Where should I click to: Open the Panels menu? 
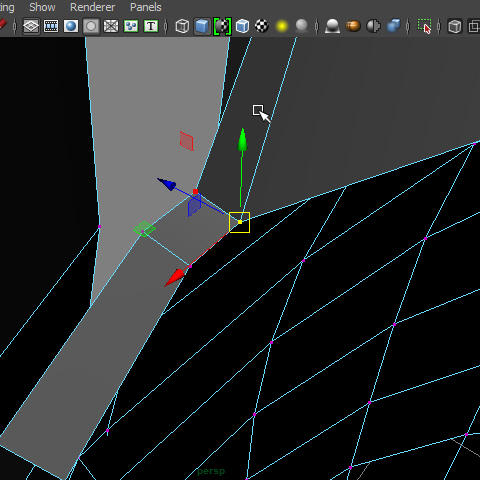[146, 7]
